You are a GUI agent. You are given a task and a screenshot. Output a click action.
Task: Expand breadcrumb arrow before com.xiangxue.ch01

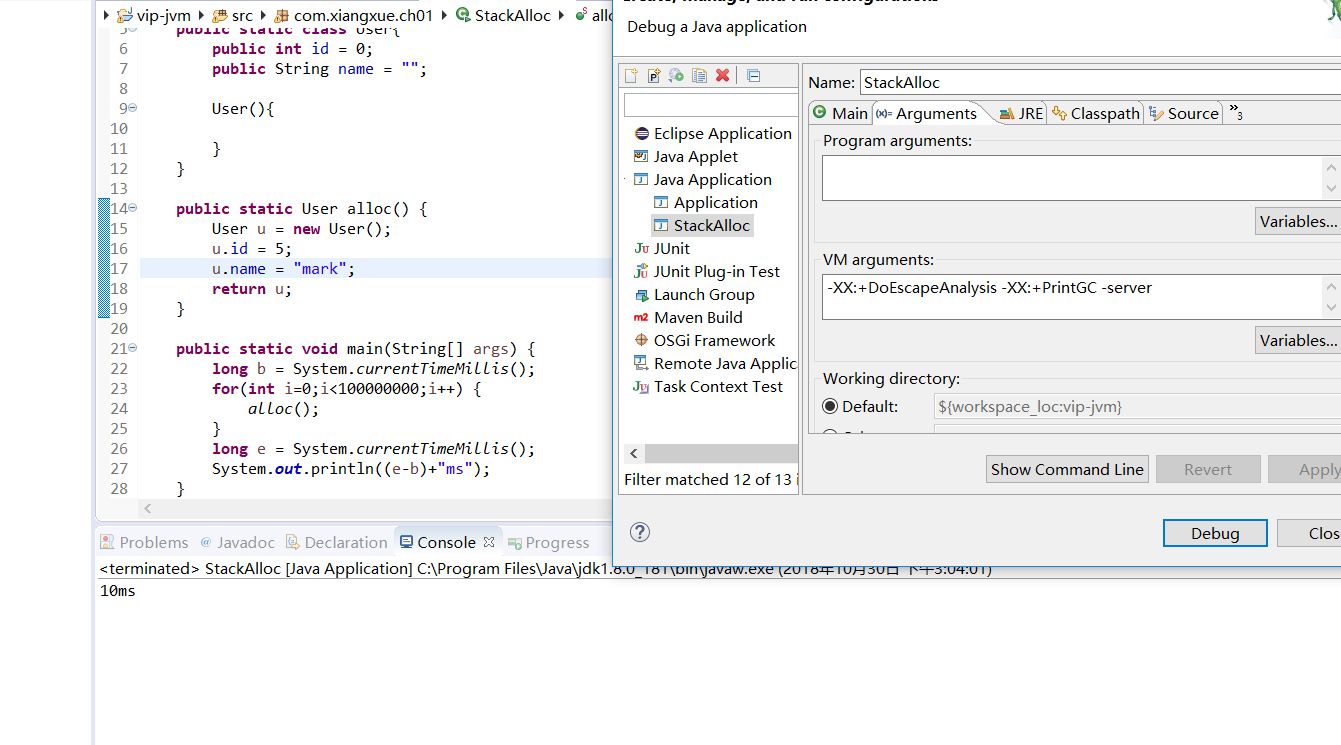(264, 15)
